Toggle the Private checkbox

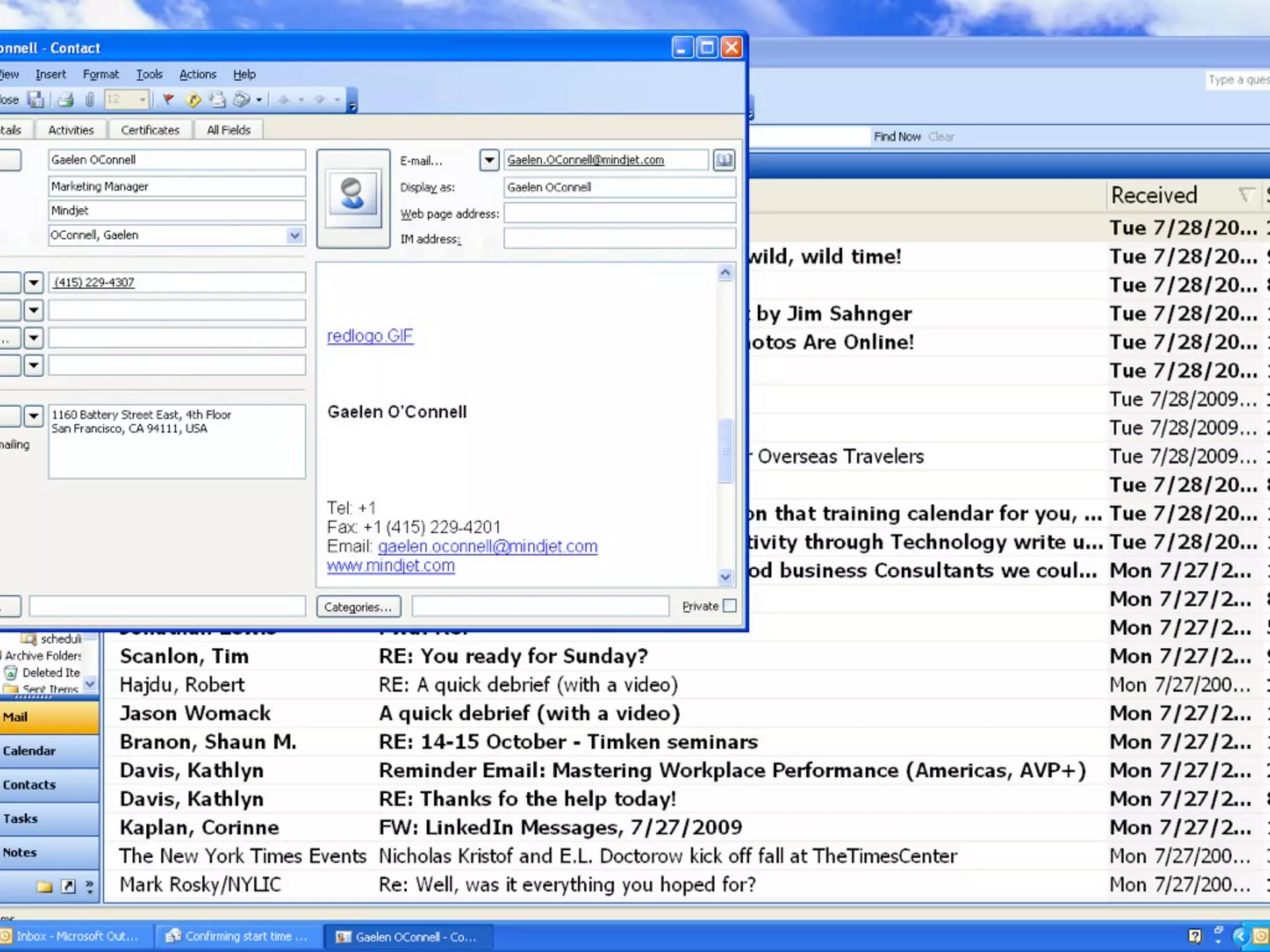730,606
